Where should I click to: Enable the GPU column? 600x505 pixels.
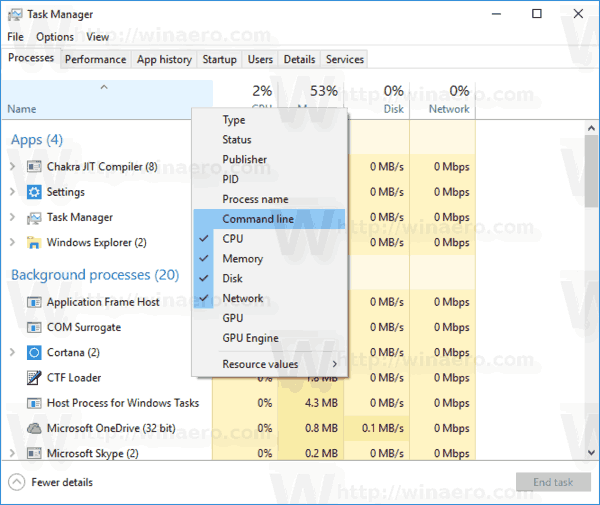click(x=270, y=318)
